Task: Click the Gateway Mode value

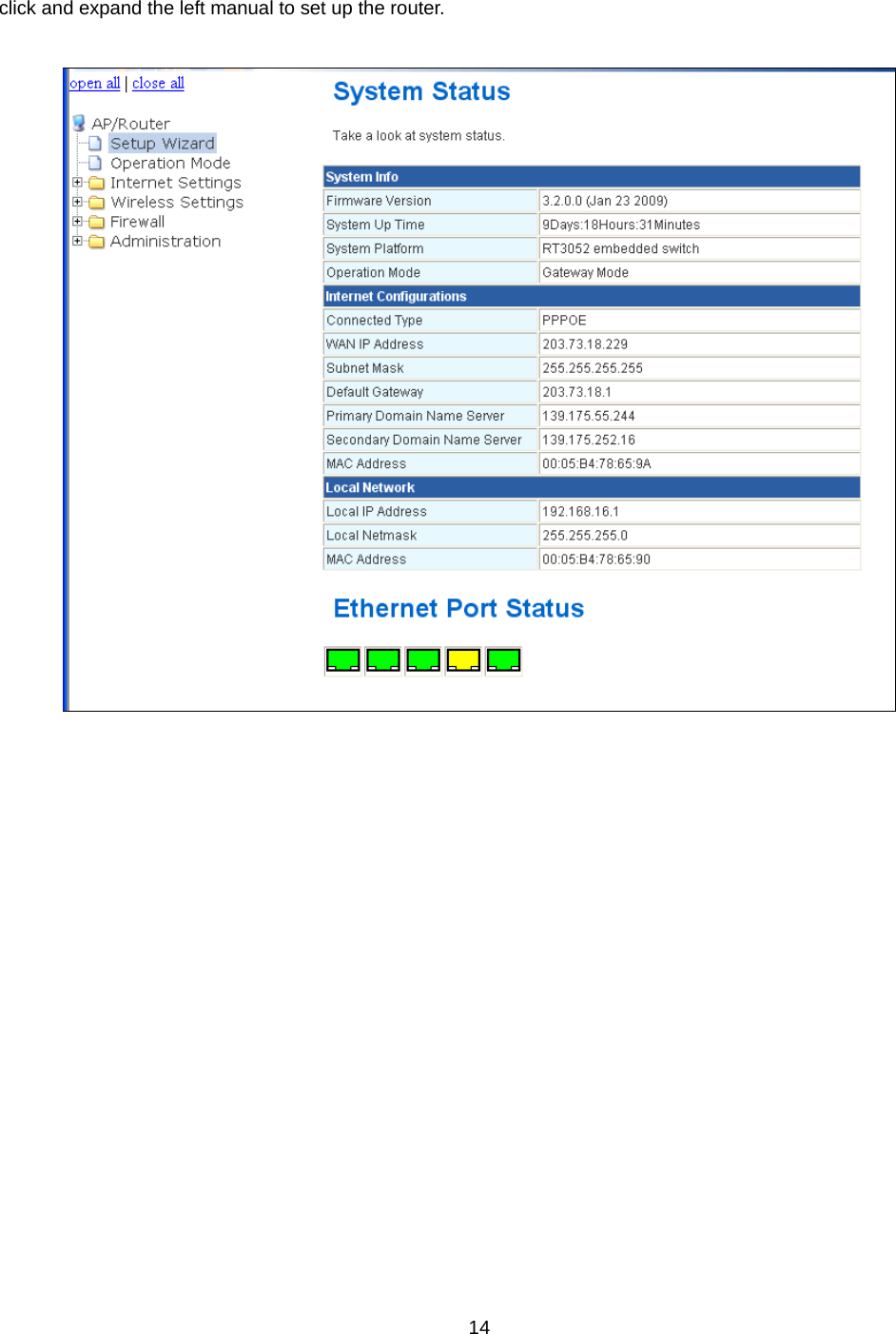Action: tap(585, 272)
